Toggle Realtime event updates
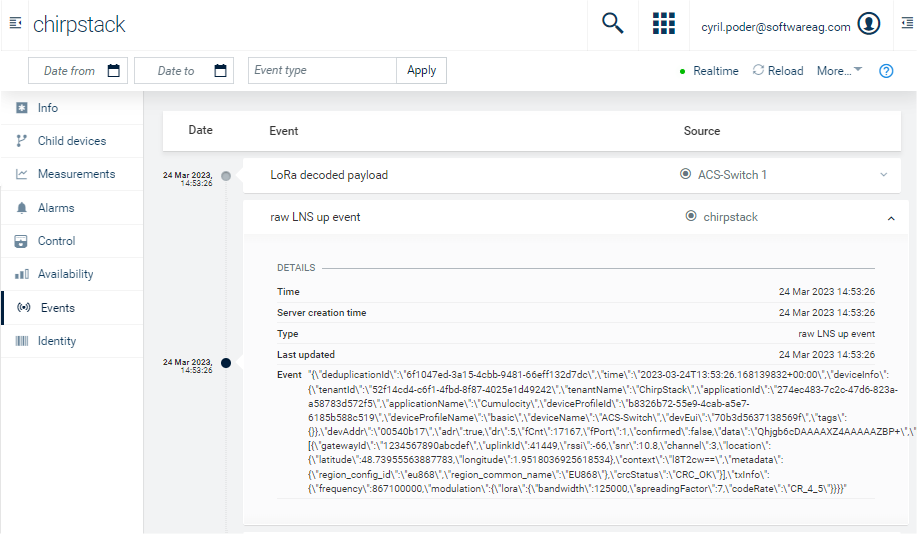This screenshot has height=534, width=917. point(708,71)
